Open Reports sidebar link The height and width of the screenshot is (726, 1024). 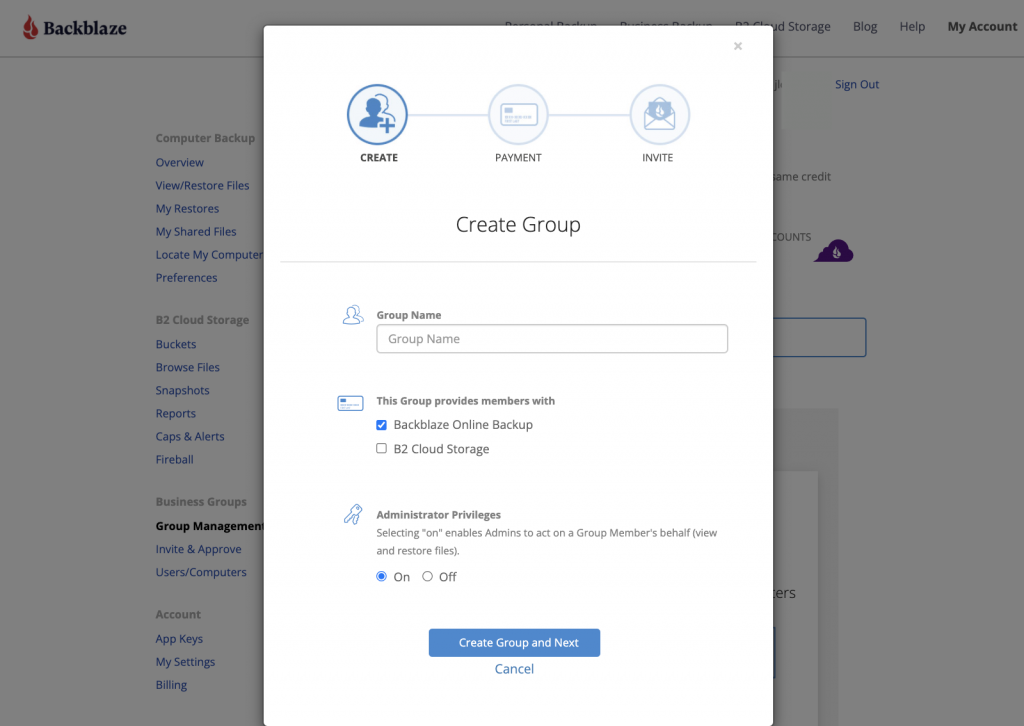pos(176,414)
